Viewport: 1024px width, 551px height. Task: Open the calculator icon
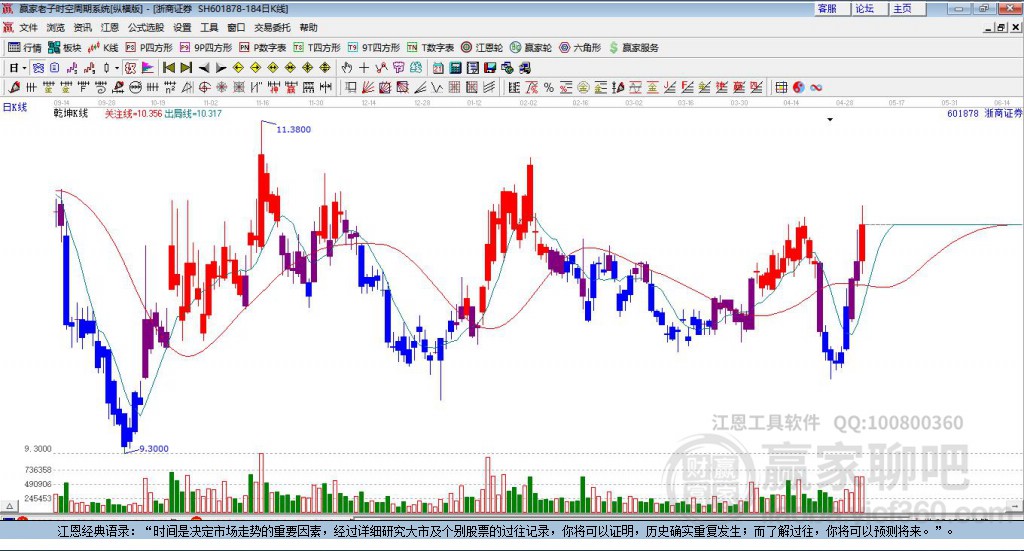[x=455, y=68]
